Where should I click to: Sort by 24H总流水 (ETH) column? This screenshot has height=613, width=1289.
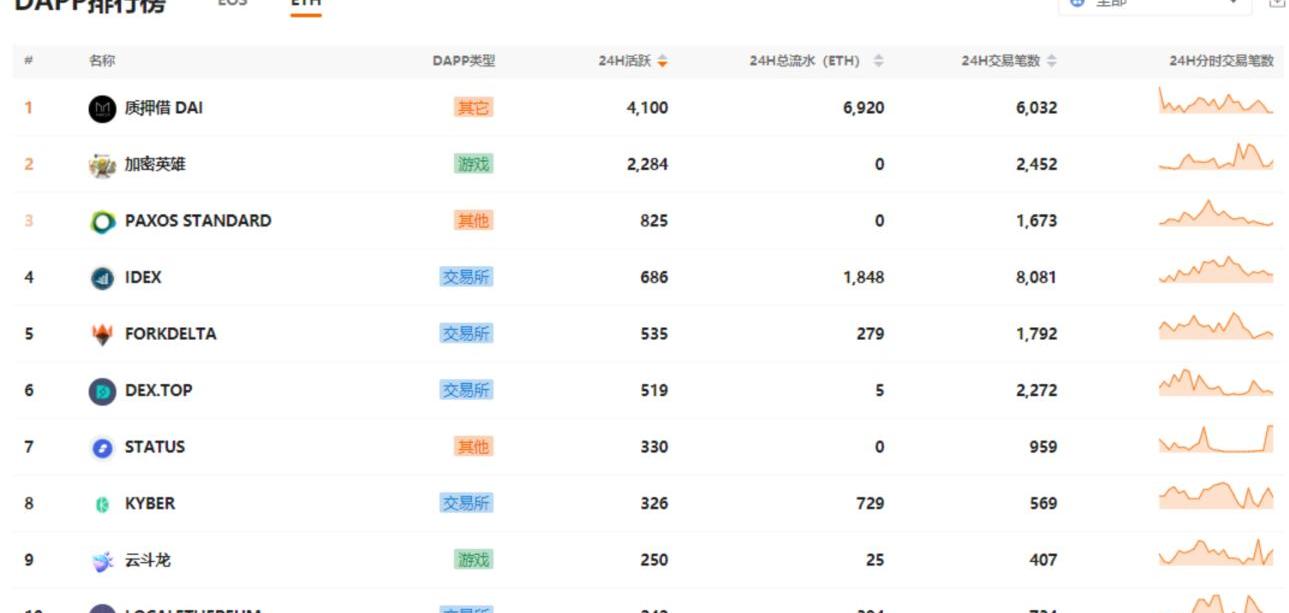[x=878, y=61]
